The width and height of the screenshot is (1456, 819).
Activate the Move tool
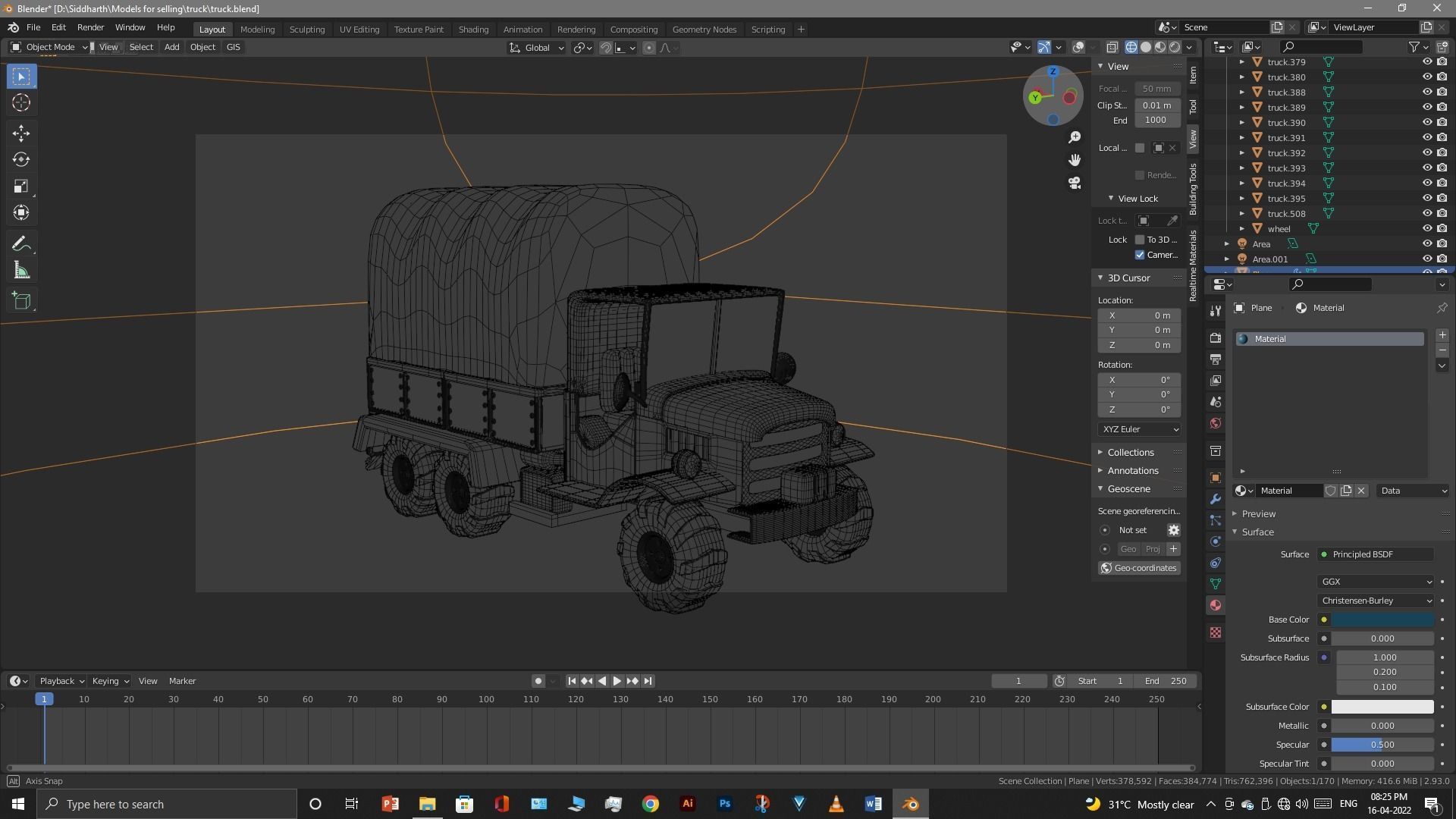[21, 133]
